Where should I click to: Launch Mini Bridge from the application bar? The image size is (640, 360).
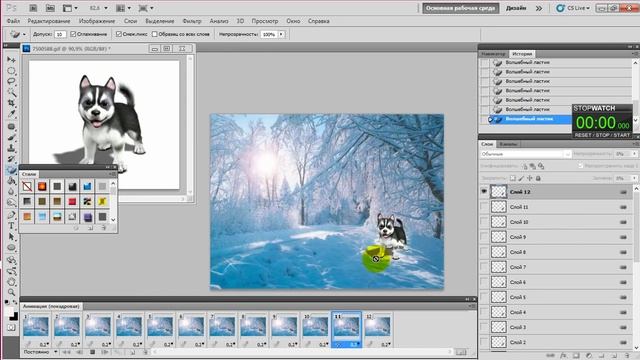[50, 8]
